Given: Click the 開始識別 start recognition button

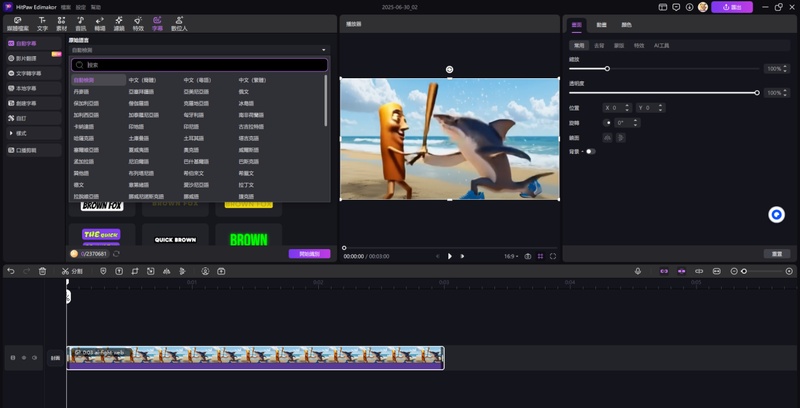Looking at the screenshot, I should pos(309,254).
